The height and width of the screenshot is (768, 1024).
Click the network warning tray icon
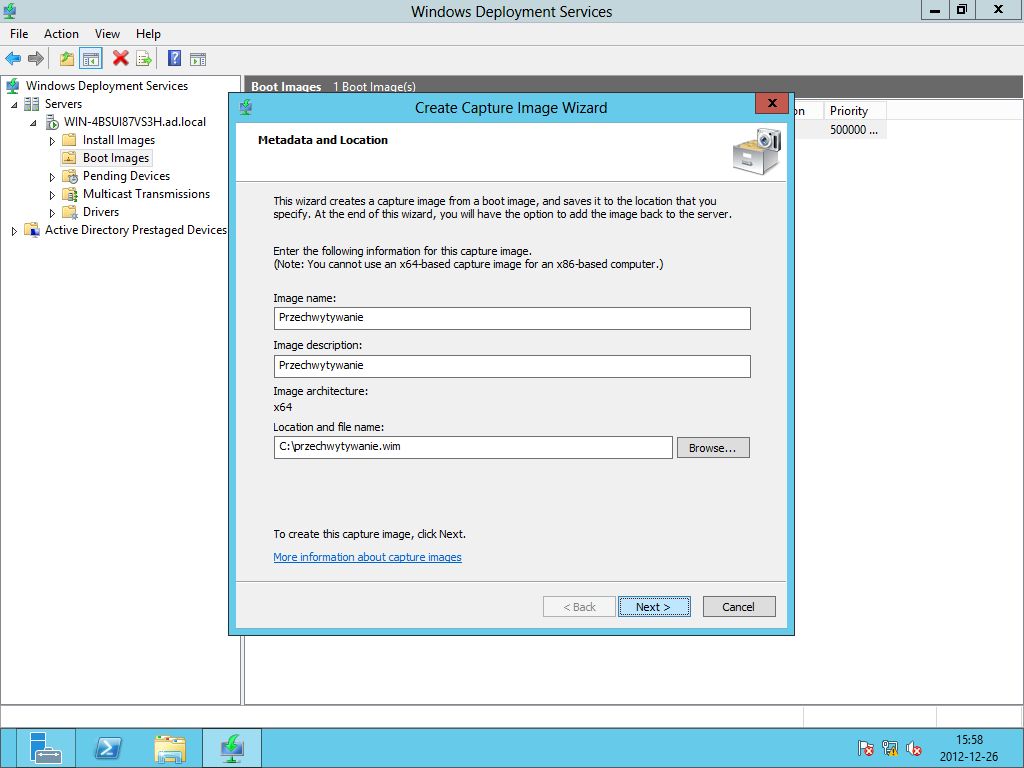[890, 748]
